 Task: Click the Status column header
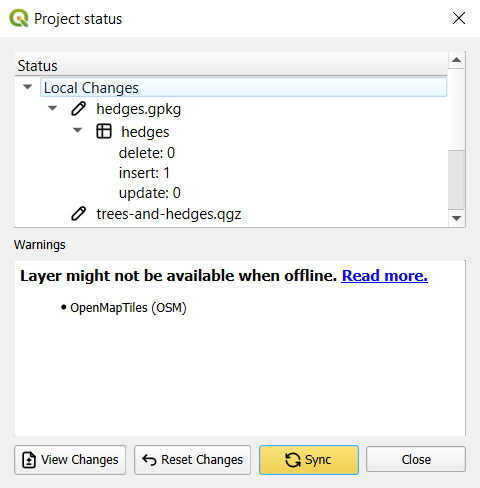pos(231,65)
